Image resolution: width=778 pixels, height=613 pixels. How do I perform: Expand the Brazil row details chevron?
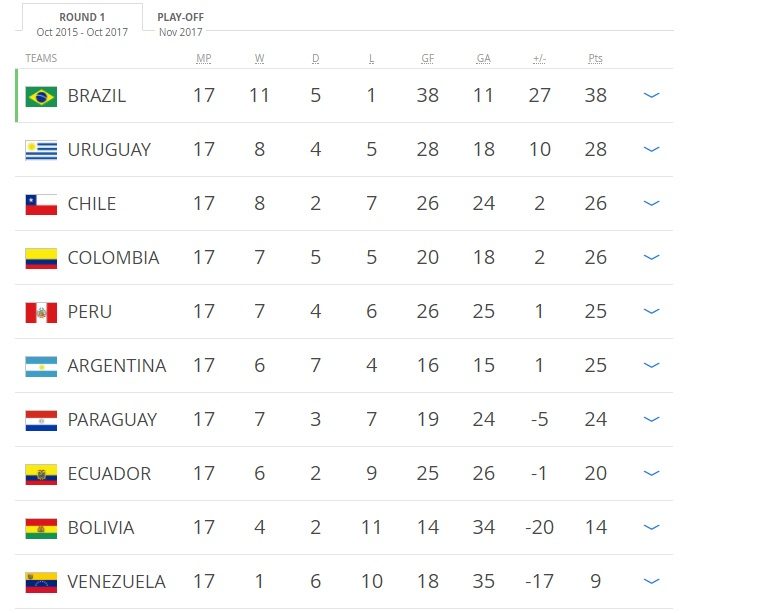coord(651,95)
